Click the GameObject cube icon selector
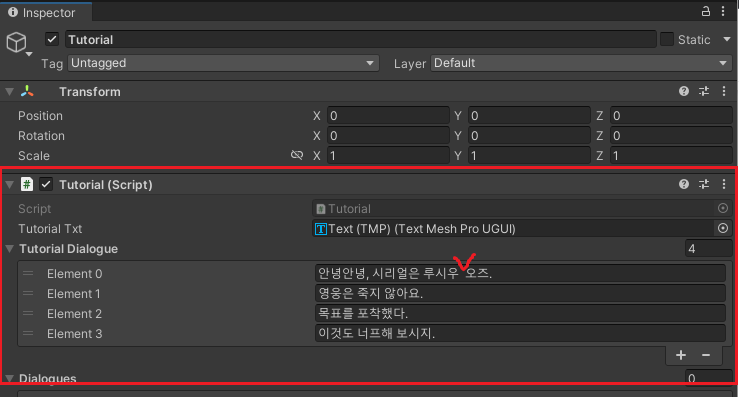739x397 pixels. [x=18, y=43]
